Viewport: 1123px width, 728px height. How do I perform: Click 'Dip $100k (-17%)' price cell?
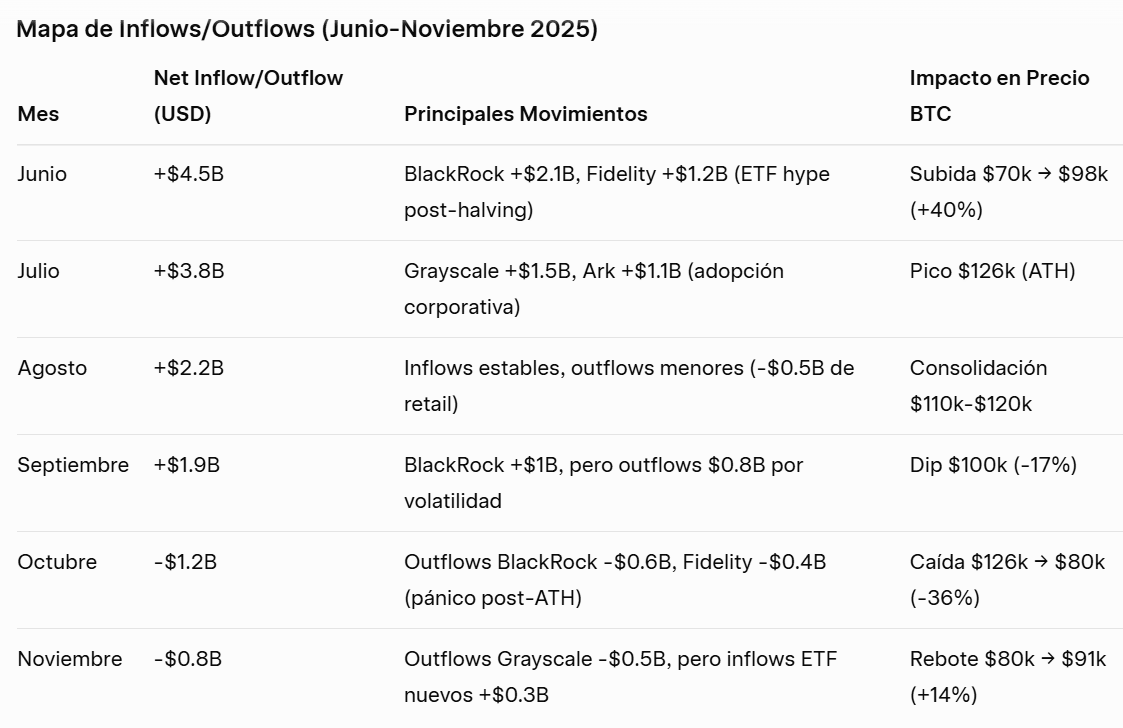(x=992, y=465)
